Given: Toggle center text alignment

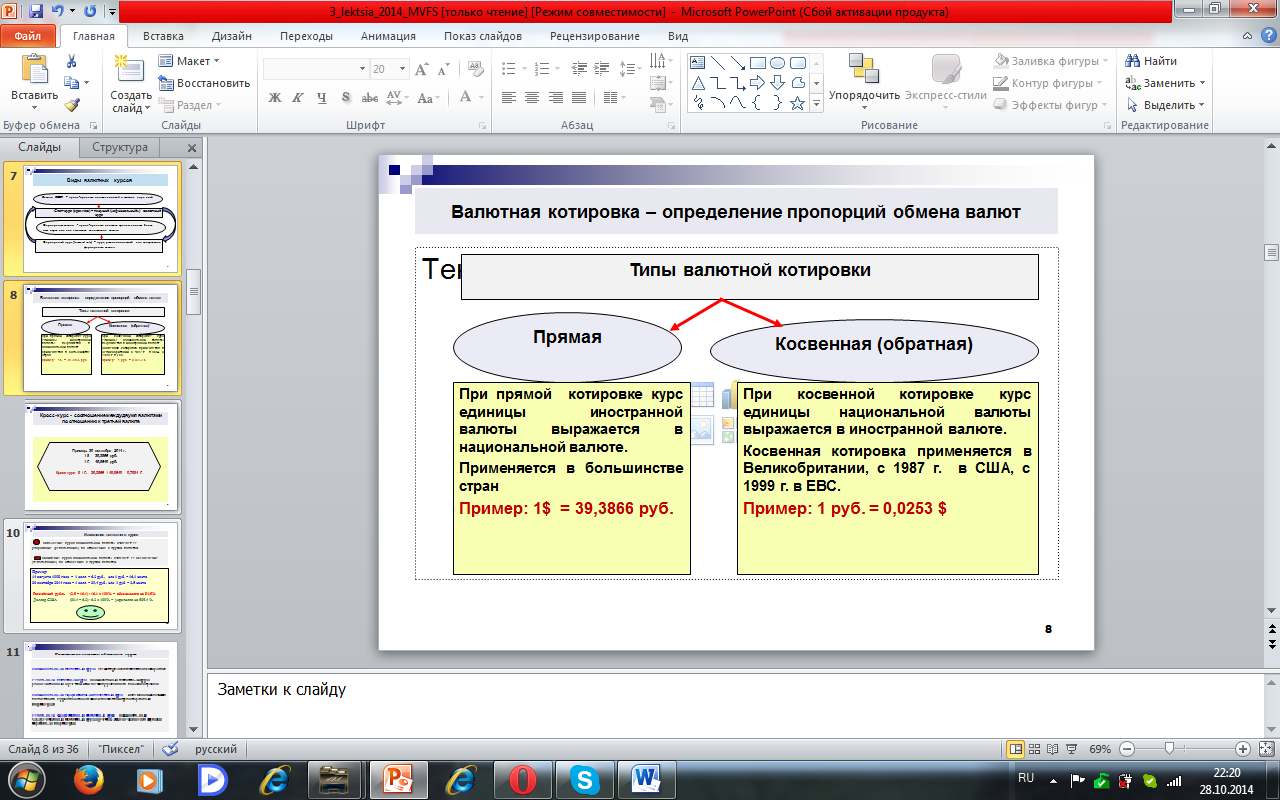Looking at the screenshot, I should [531, 98].
